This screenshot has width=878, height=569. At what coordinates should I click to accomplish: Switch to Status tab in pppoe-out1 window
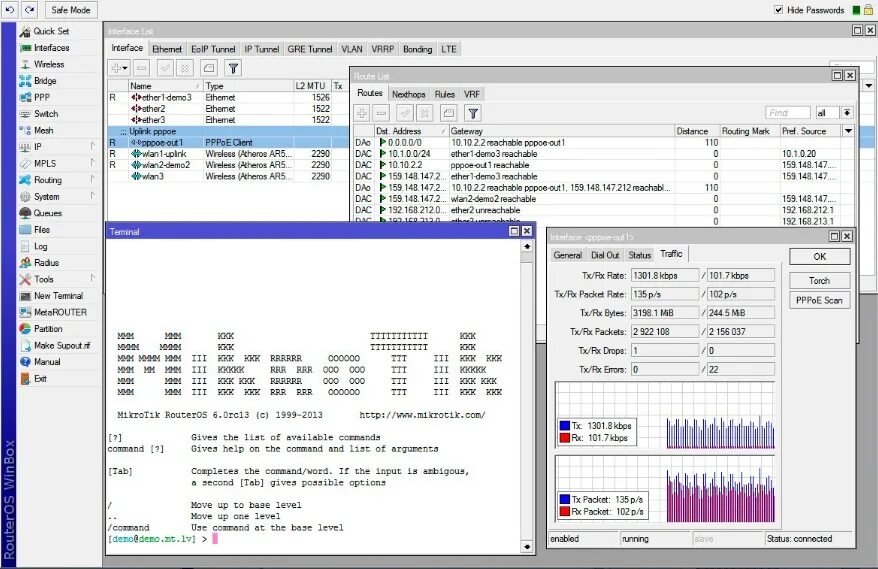639,255
